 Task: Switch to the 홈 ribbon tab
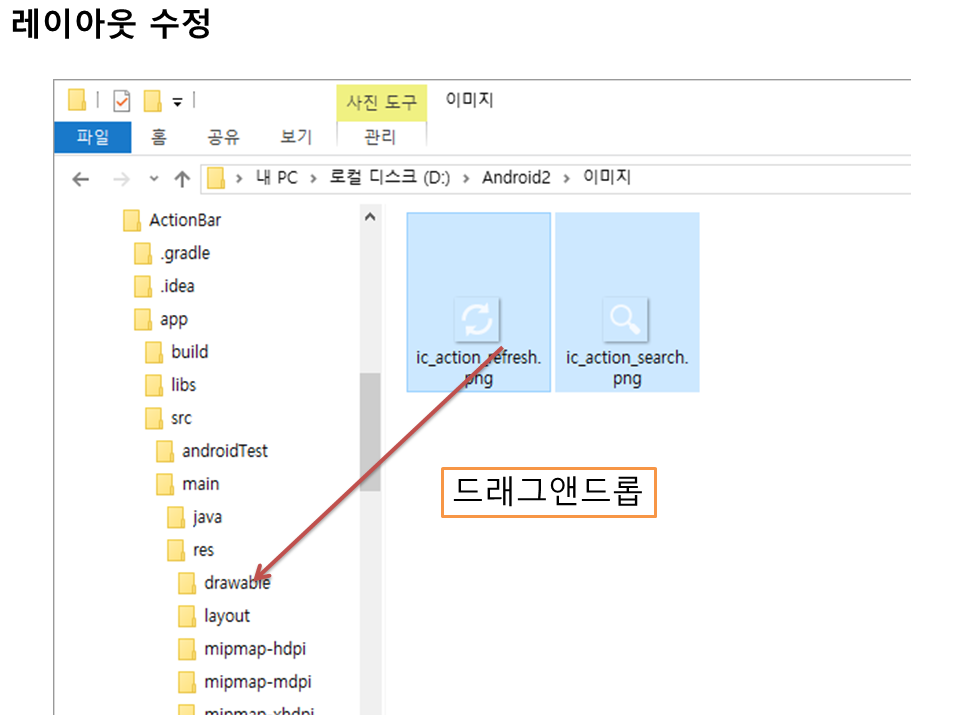point(159,137)
